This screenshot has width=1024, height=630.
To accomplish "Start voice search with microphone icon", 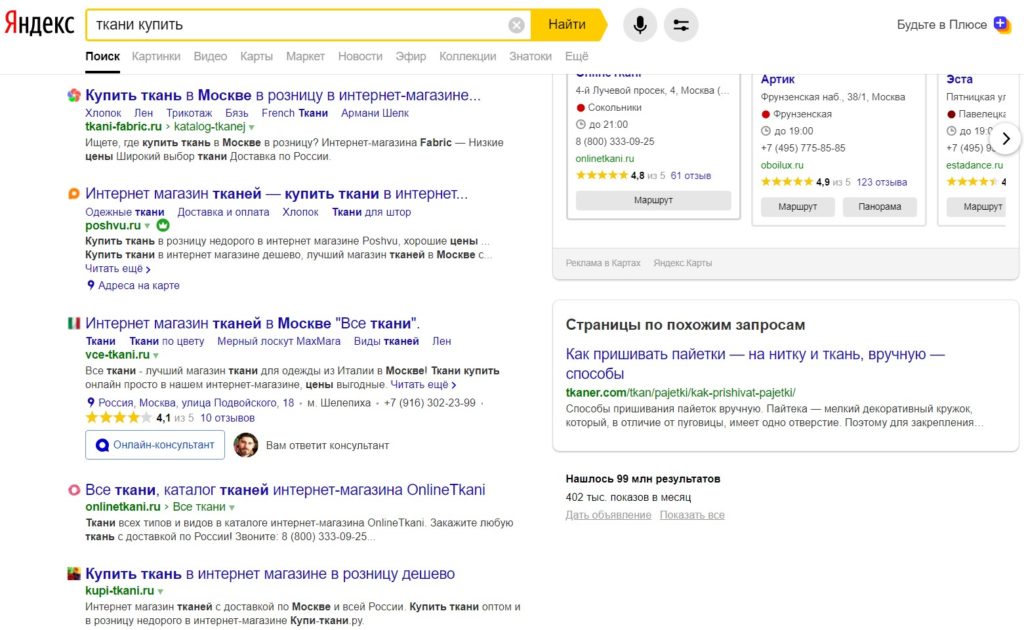I will pyautogui.click(x=640, y=25).
